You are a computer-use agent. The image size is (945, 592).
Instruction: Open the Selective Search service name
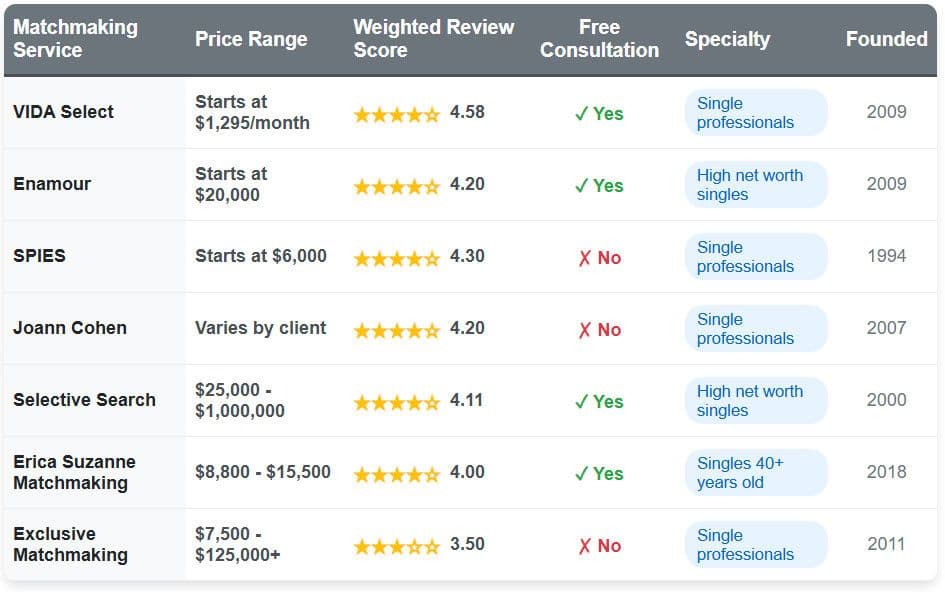point(84,400)
